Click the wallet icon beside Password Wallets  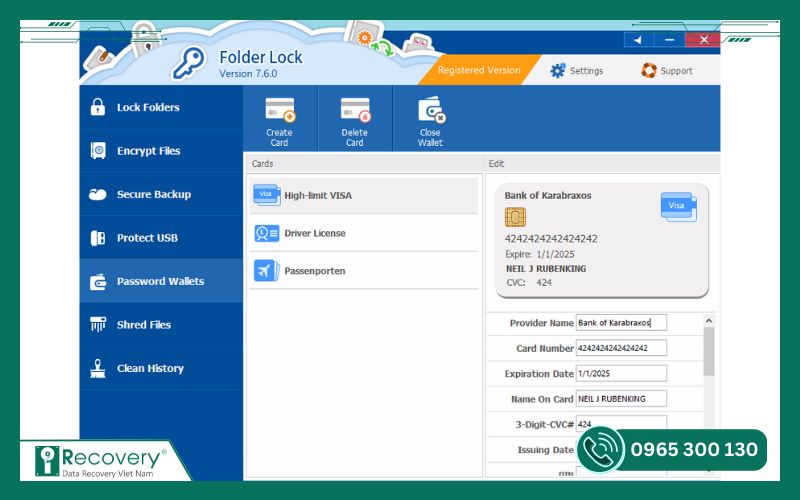[98, 282]
